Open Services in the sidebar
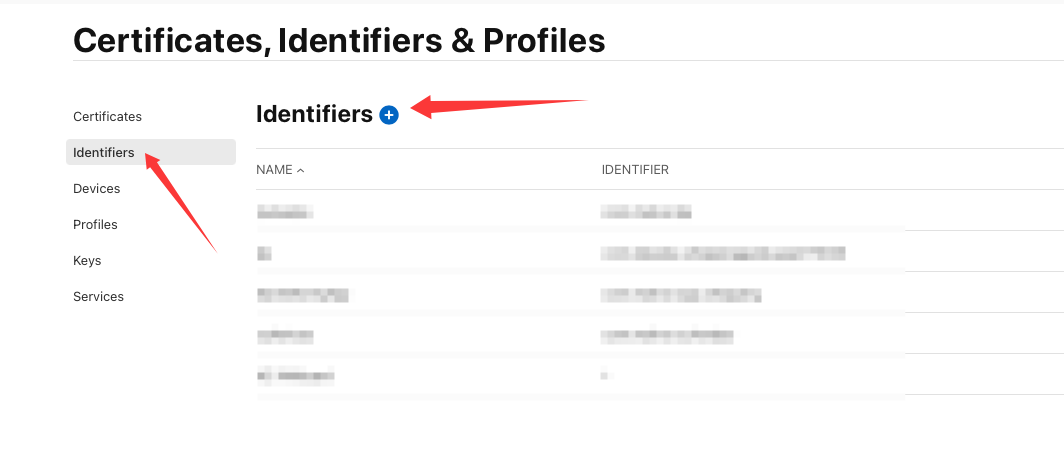Viewport: 1064px width, 459px height. pyautogui.click(x=98, y=296)
